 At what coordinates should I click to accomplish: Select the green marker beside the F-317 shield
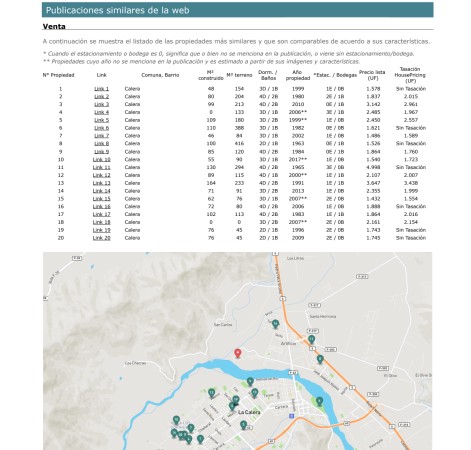coord(311,339)
